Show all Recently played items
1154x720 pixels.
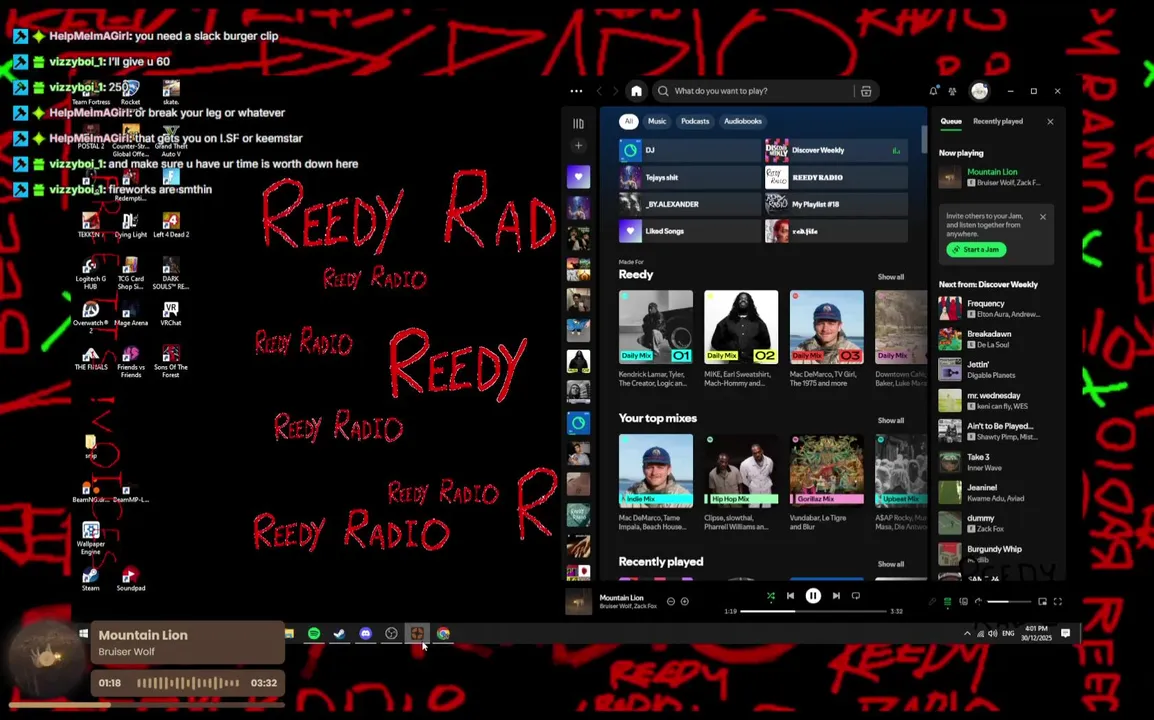891,565
